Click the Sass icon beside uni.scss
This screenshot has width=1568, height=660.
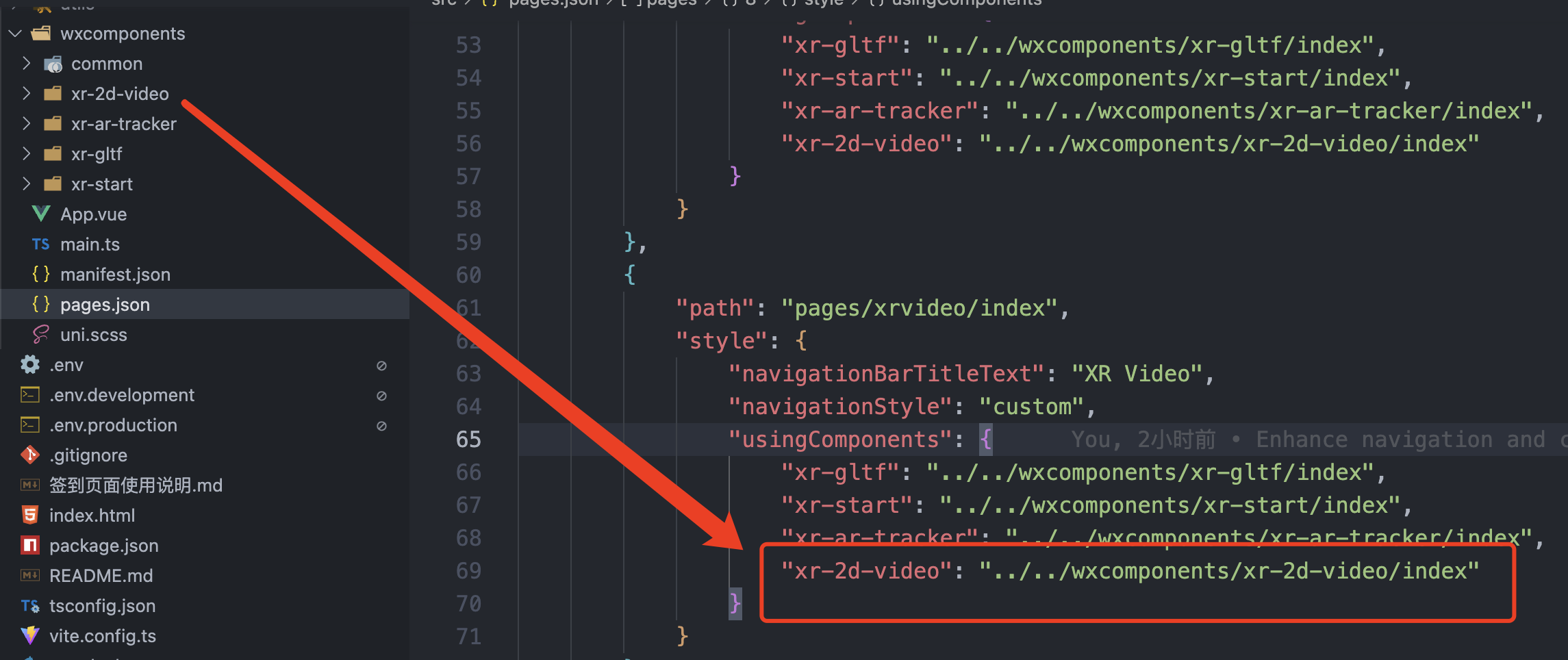(41, 334)
